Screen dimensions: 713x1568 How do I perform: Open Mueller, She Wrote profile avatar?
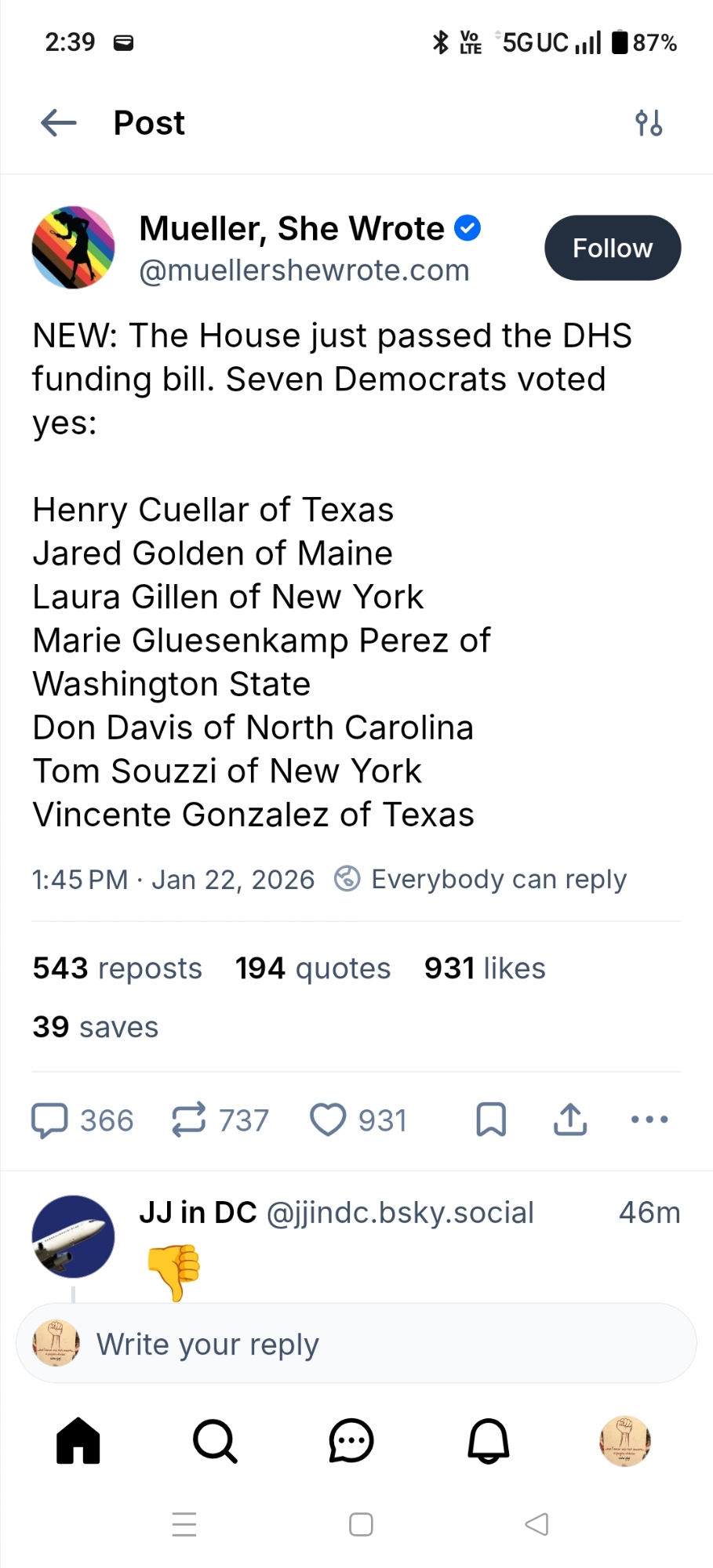pos(73,248)
